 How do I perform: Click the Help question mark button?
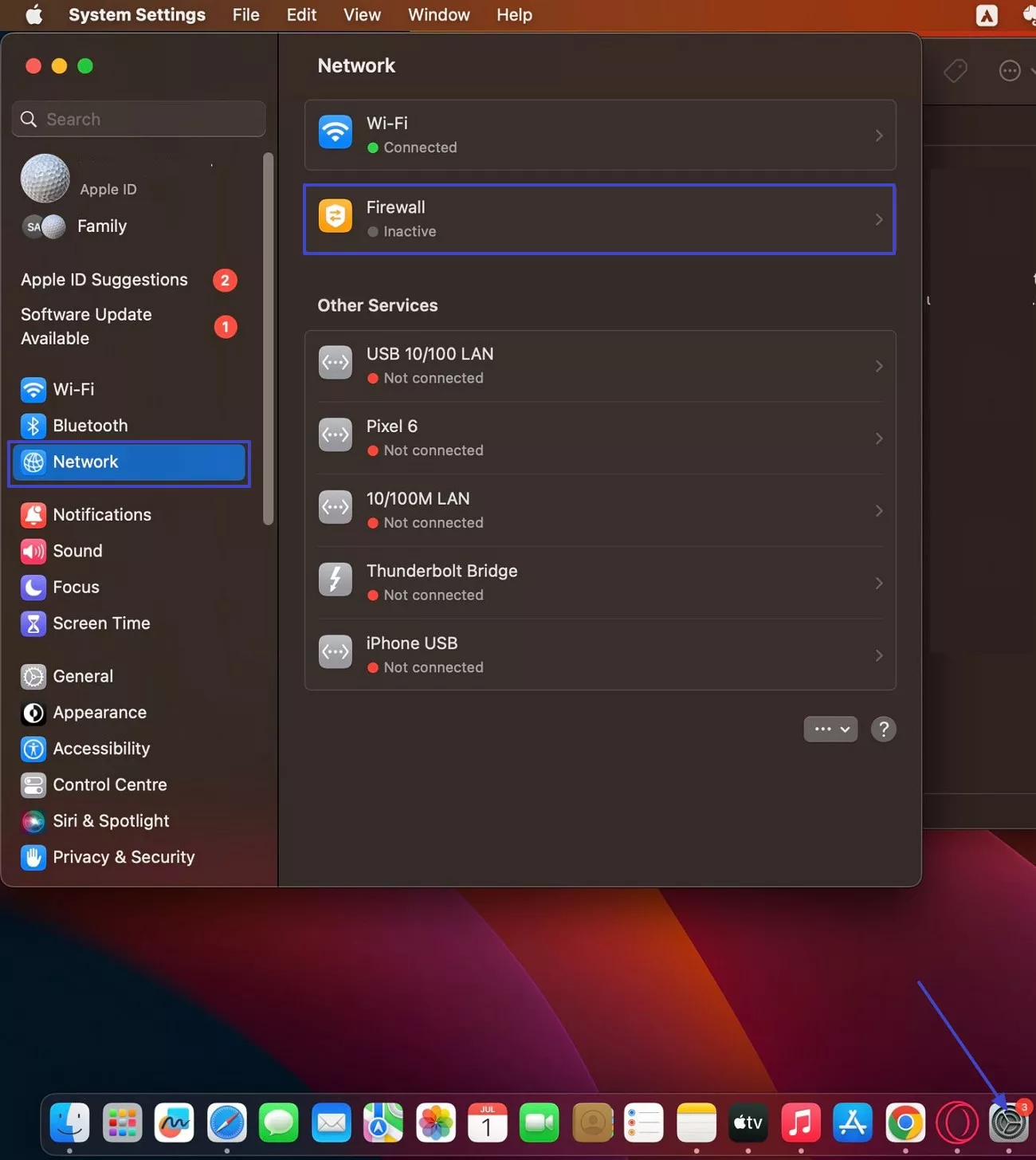coord(883,729)
